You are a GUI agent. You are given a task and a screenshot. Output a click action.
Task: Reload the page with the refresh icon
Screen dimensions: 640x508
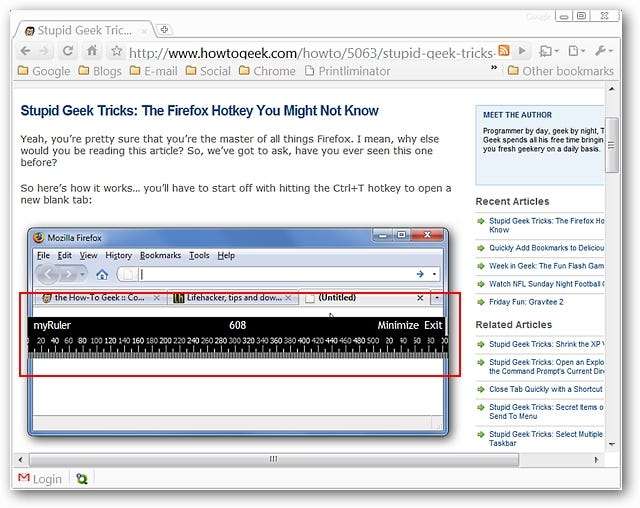[68, 51]
